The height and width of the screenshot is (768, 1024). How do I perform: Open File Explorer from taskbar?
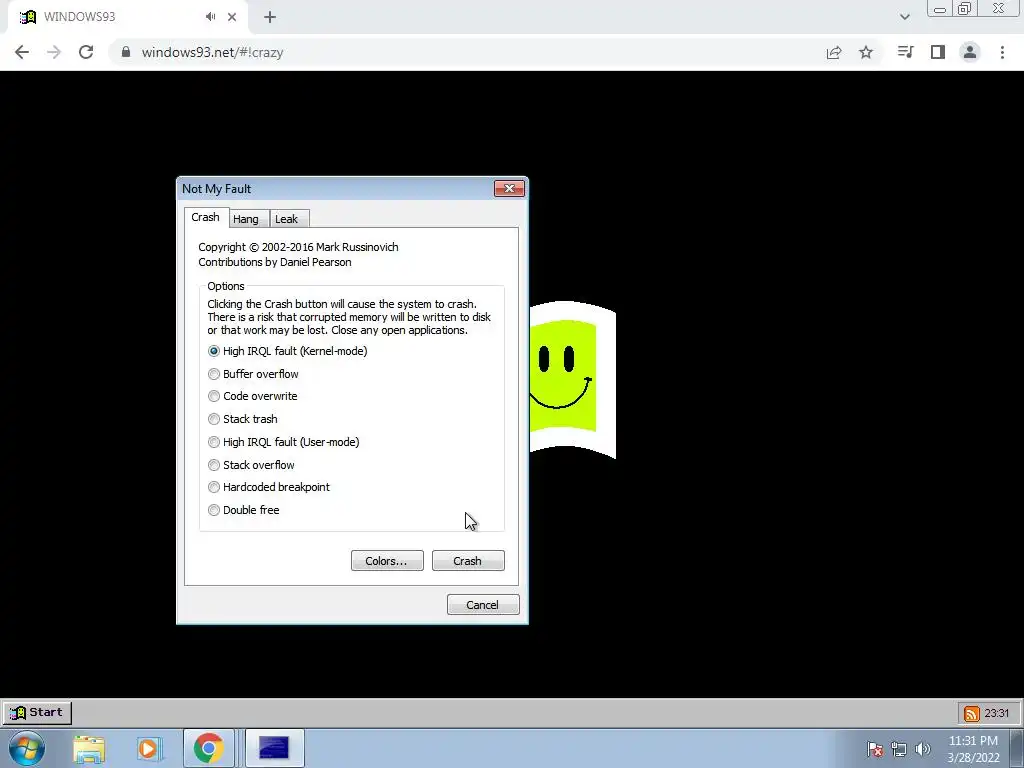pyautogui.click(x=89, y=748)
